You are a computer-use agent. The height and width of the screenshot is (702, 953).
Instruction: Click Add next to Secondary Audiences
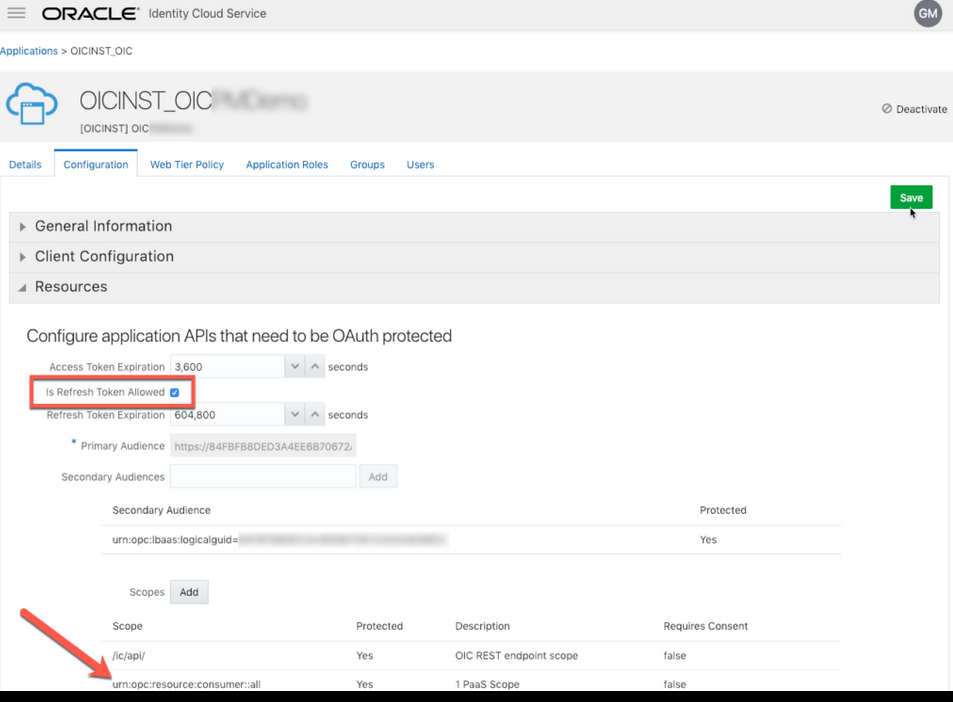pyautogui.click(x=378, y=477)
